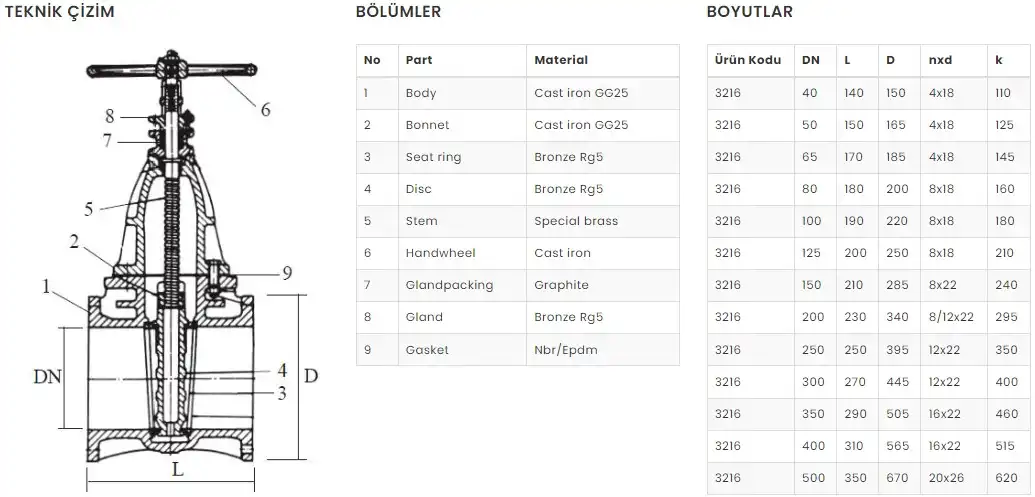The image size is (1035, 497).
Task: Select the 'Glandpacking' part cell
Action: tap(449, 285)
